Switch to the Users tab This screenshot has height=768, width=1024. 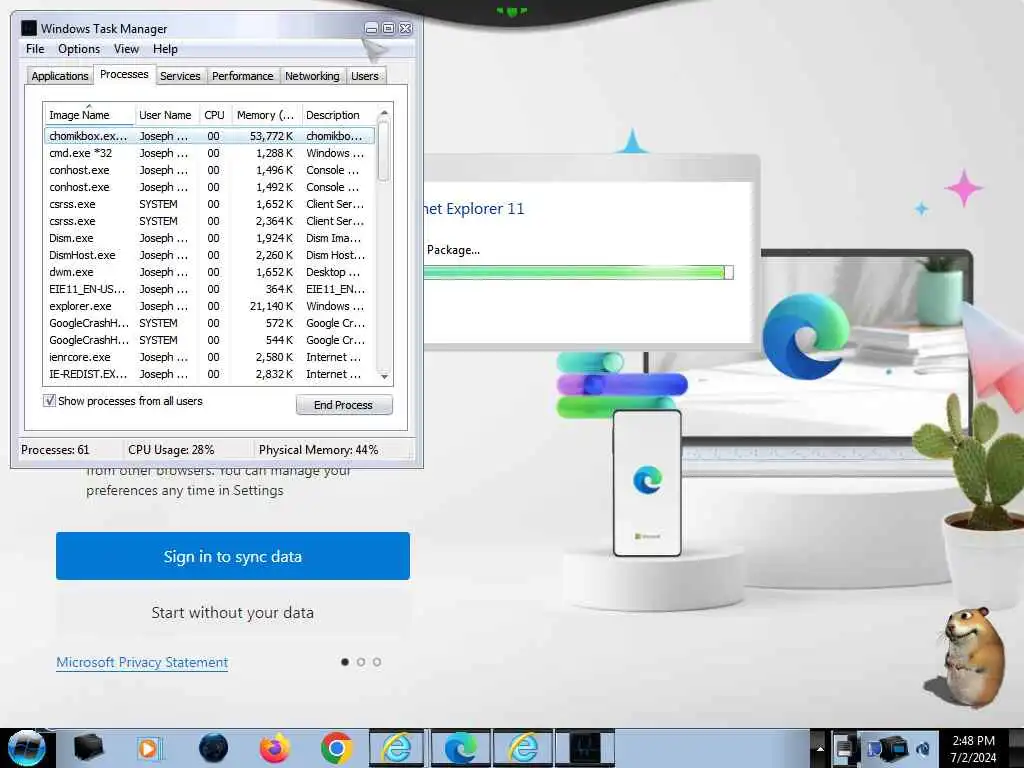(x=364, y=76)
